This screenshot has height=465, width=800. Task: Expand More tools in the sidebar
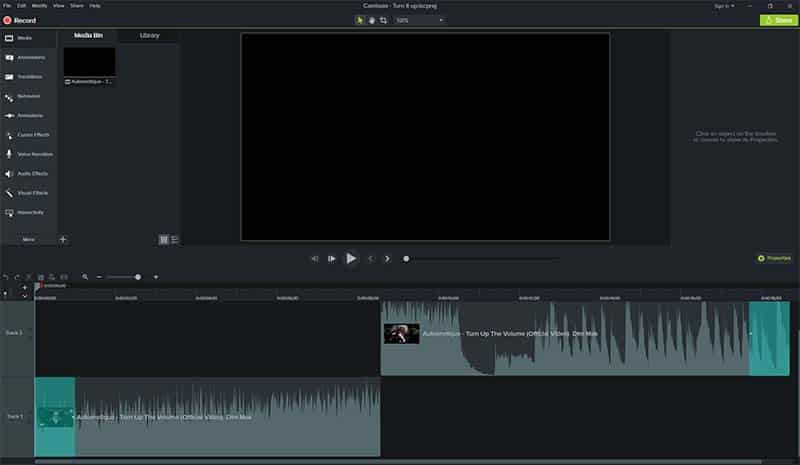[x=28, y=240]
